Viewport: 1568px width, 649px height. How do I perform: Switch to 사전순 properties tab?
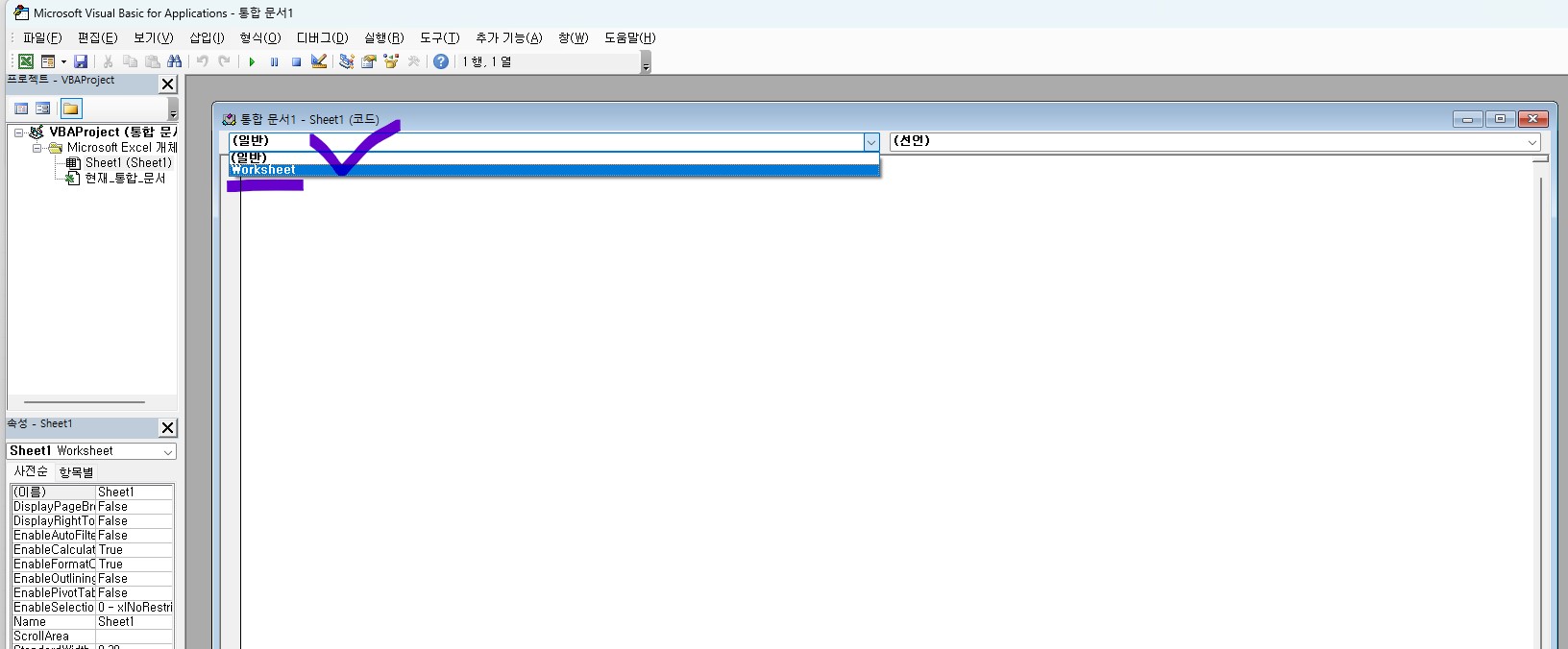[31, 471]
